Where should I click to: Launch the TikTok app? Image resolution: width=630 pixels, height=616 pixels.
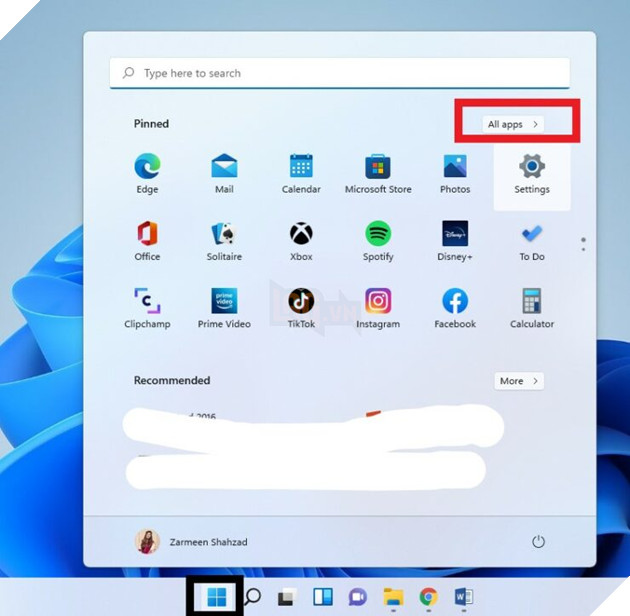pyautogui.click(x=301, y=308)
